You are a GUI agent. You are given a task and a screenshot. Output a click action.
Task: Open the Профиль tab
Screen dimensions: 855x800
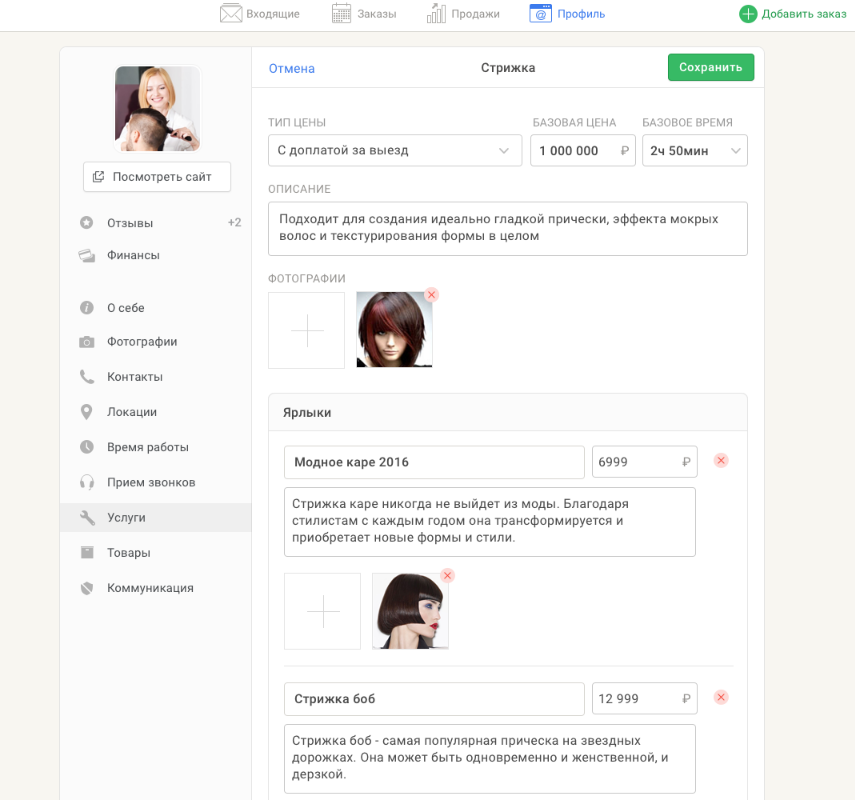[x=567, y=14]
